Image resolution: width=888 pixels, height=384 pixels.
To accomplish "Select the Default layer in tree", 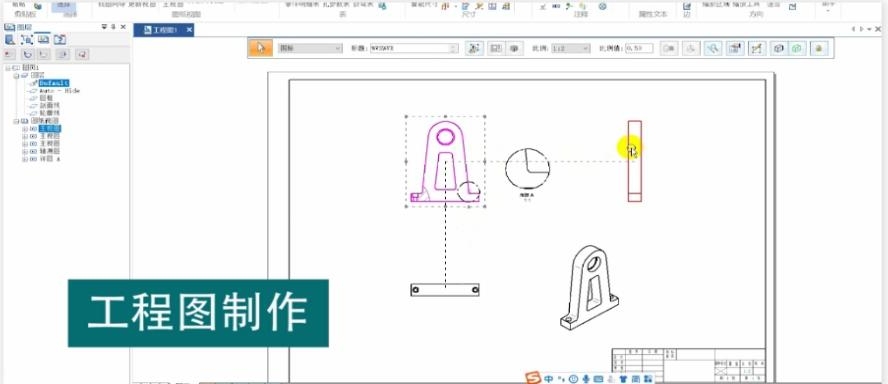I will (x=54, y=83).
